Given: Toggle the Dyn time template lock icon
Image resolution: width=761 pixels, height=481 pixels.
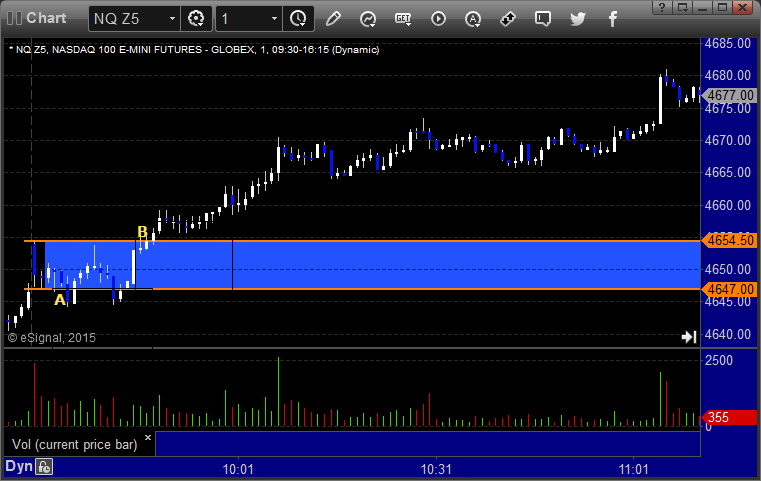Looking at the screenshot, I should click(44, 466).
